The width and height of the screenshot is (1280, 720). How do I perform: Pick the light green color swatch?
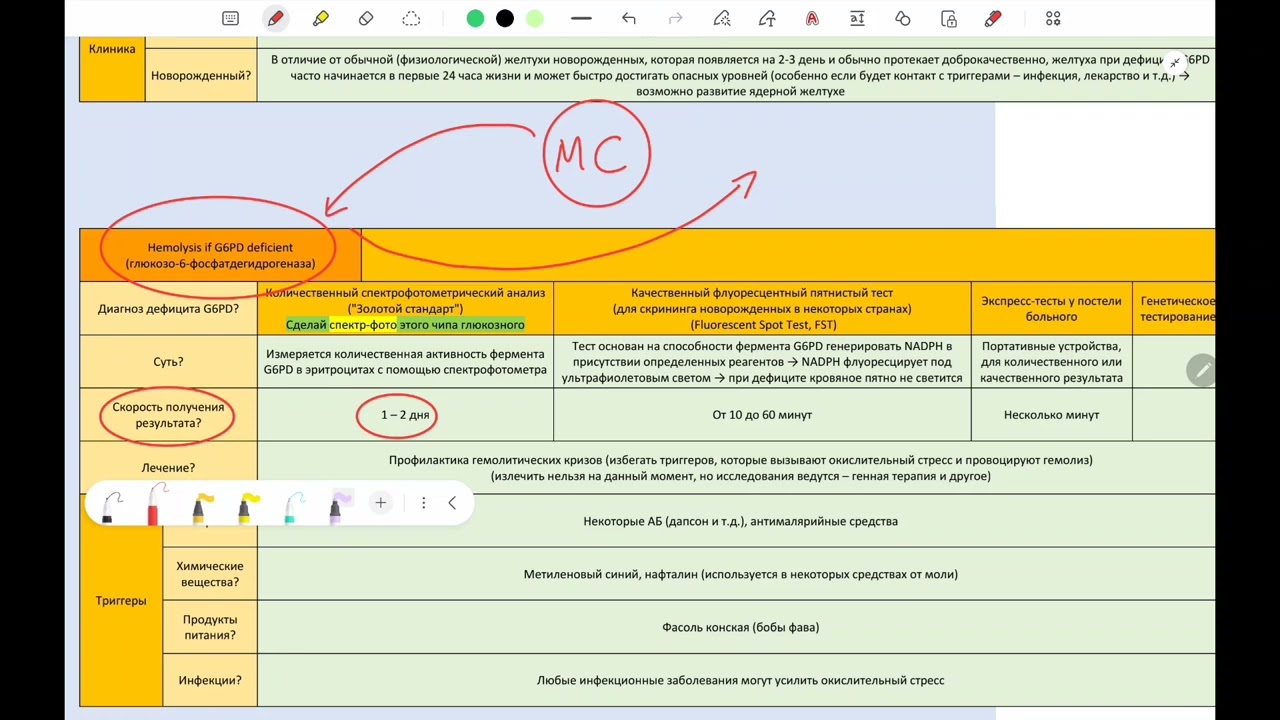[535, 18]
